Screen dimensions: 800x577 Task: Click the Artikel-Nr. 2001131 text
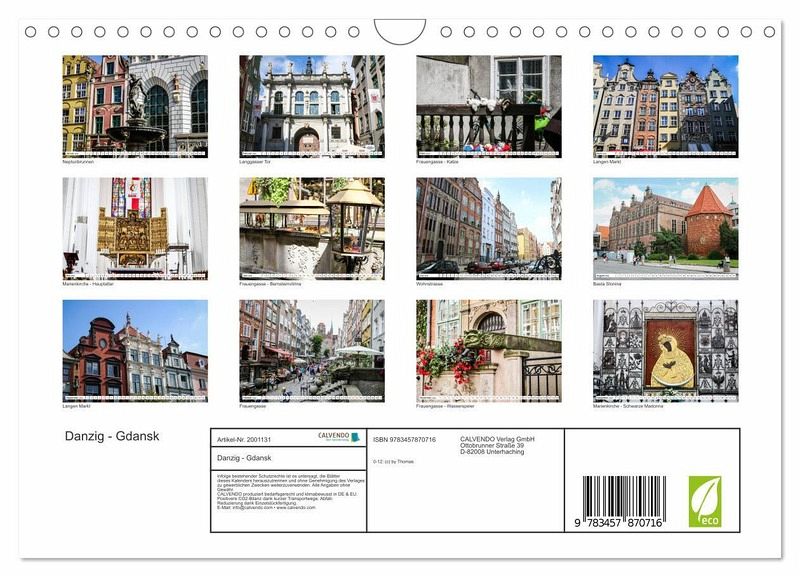tap(244, 439)
